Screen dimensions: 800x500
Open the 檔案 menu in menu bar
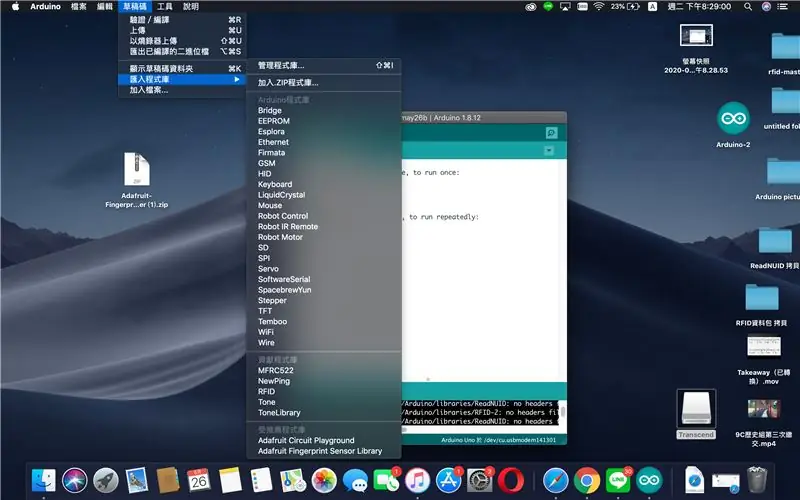pyautogui.click(x=78, y=7)
